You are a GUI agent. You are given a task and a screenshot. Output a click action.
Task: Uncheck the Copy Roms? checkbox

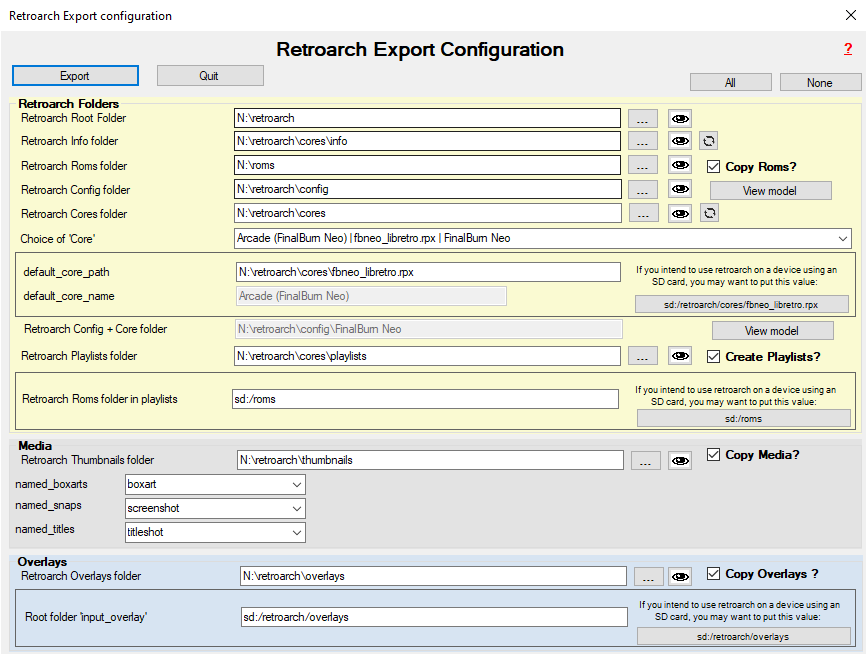coord(714,167)
